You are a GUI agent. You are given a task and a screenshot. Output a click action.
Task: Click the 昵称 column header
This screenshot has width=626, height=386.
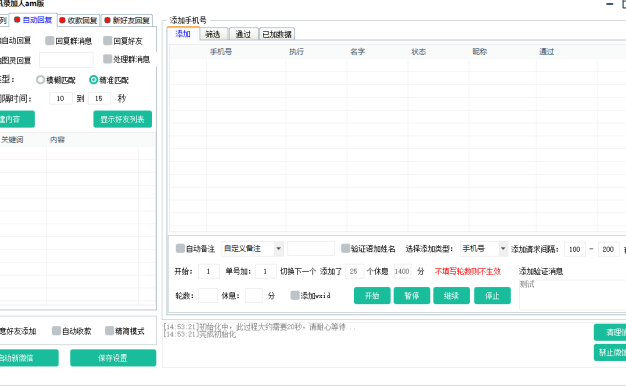(479, 51)
